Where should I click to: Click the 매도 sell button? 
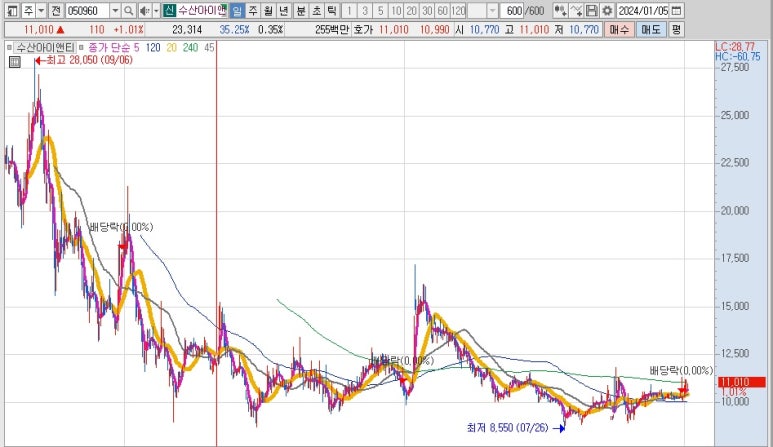[651, 30]
